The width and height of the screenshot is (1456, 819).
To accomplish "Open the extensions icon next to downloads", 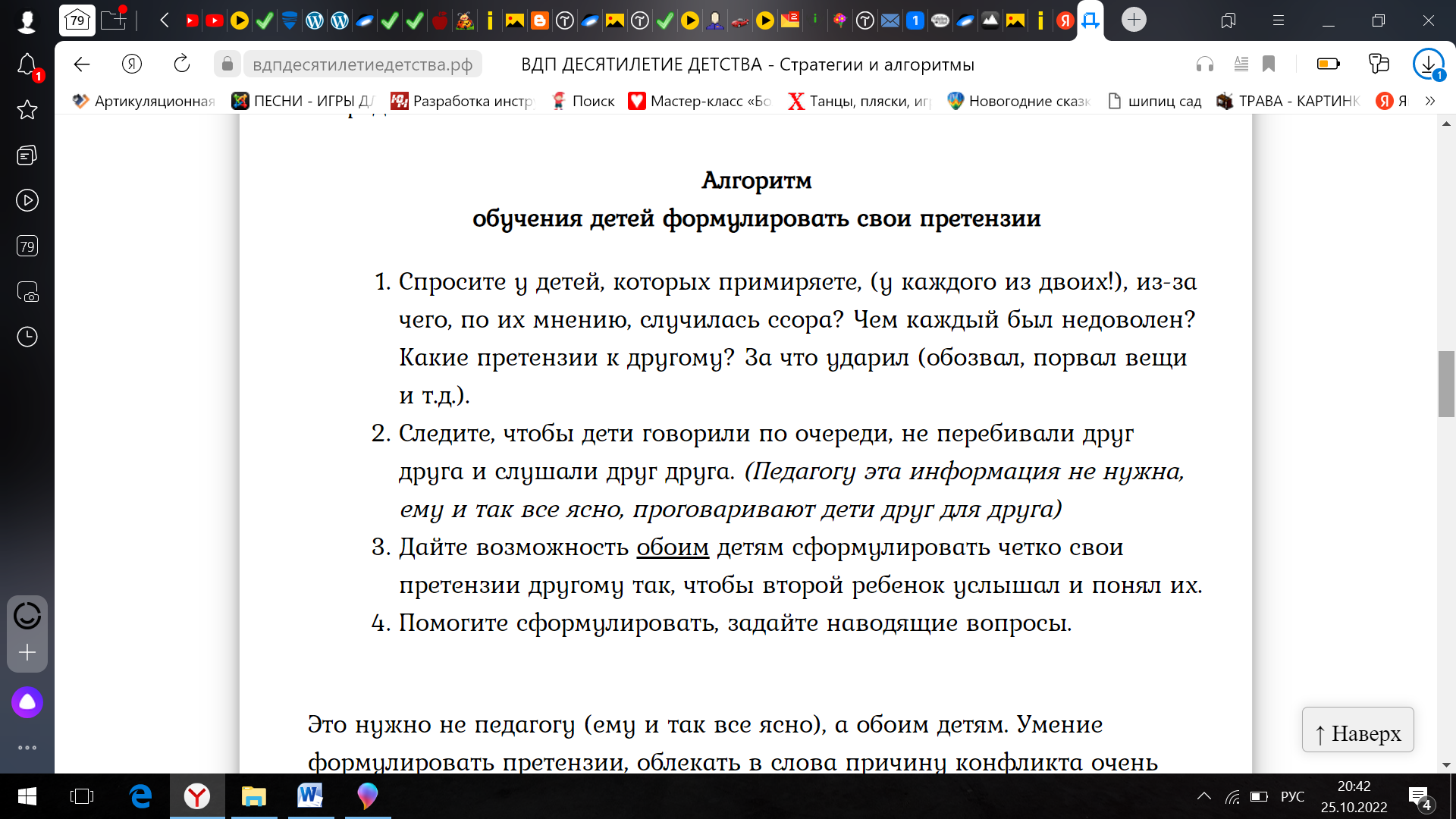I will coord(1379,64).
